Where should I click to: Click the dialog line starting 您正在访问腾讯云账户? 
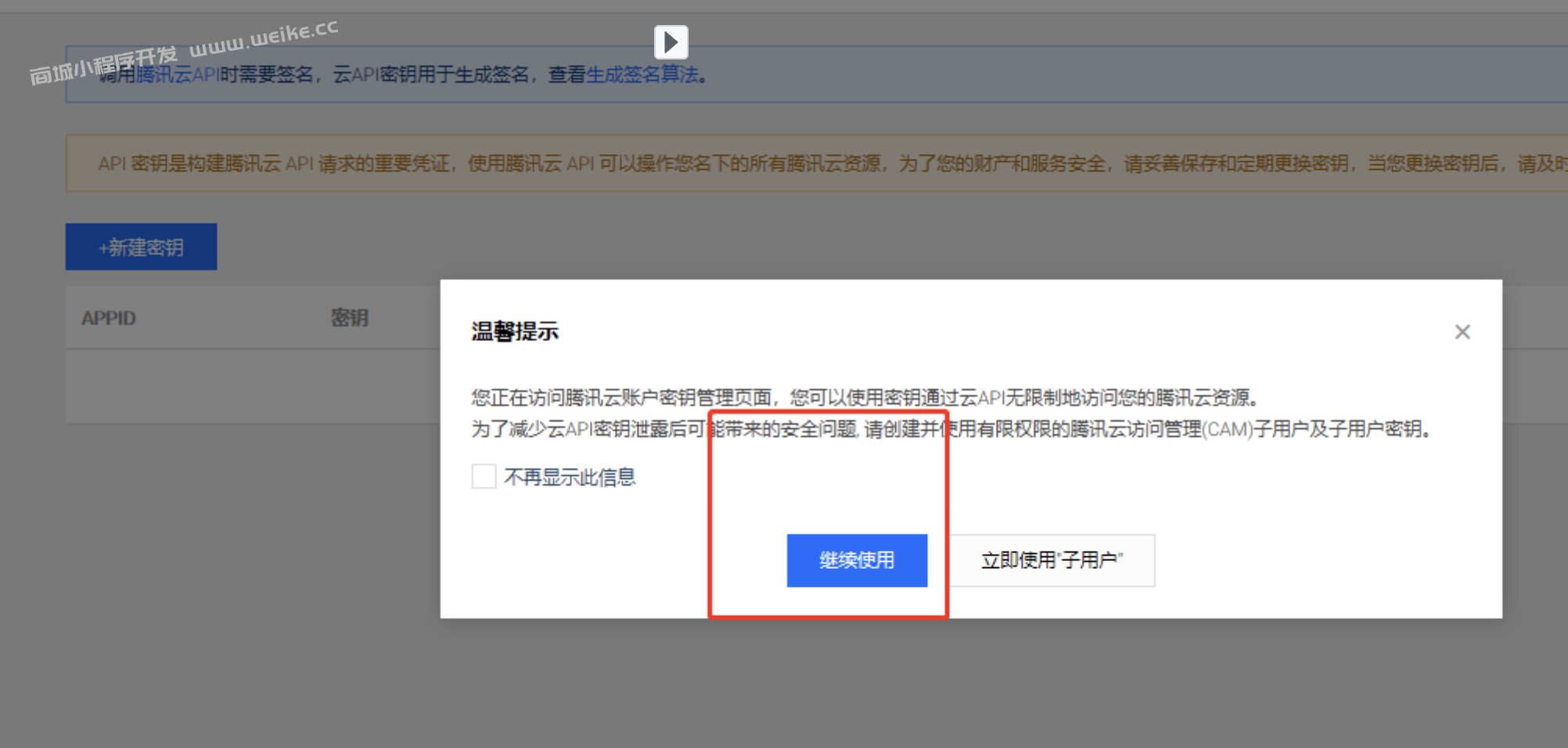coord(865,397)
